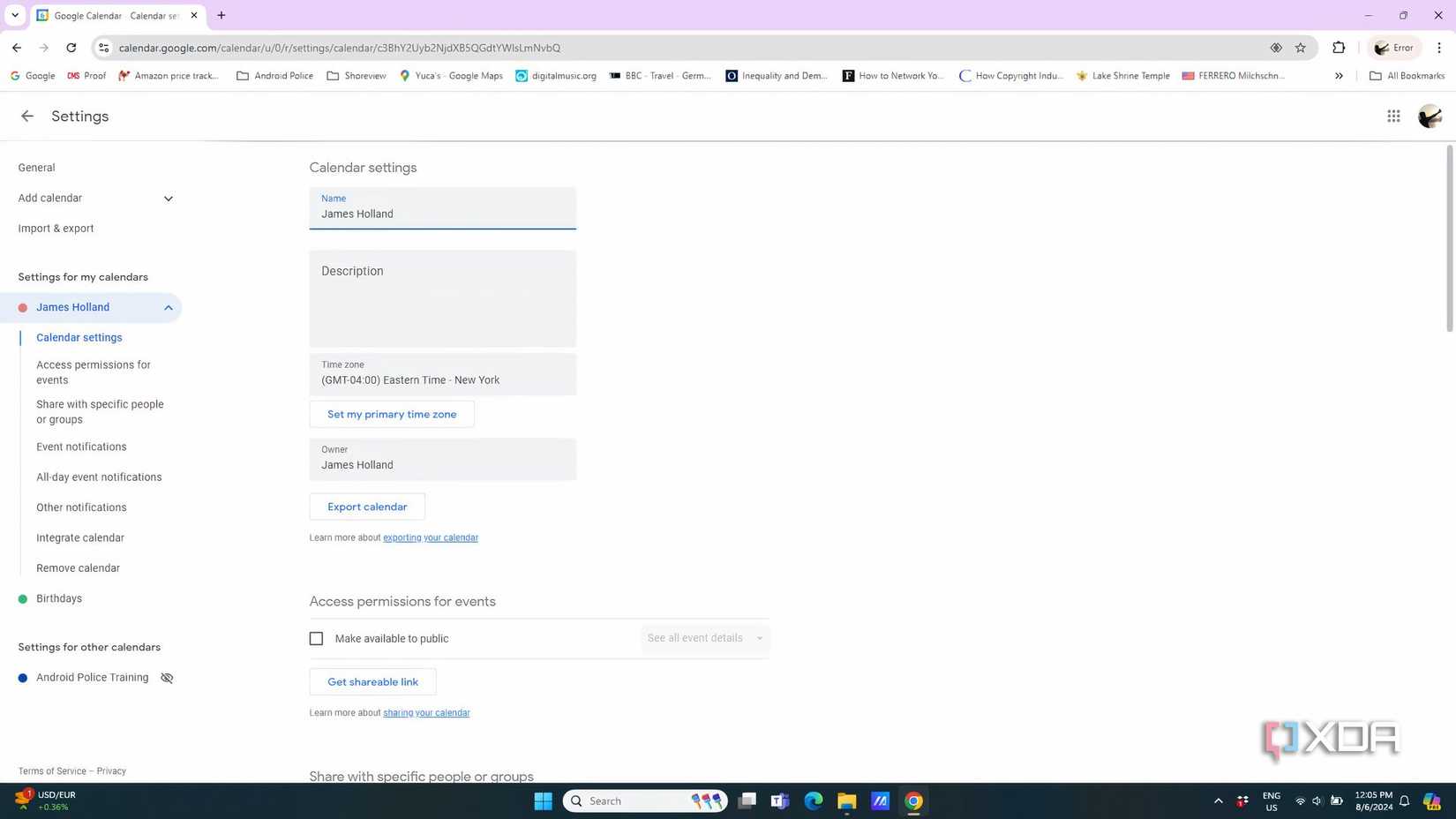Screen dimensions: 1456x819
Task: Open the USD/EUR widget on the taskbar
Action: [x=46, y=800]
